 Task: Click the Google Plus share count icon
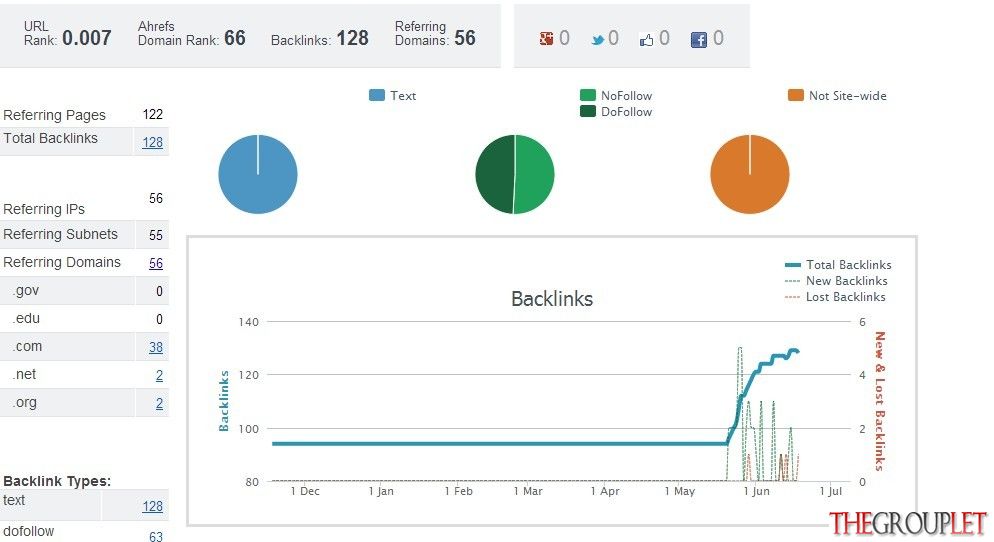[x=546, y=39]
